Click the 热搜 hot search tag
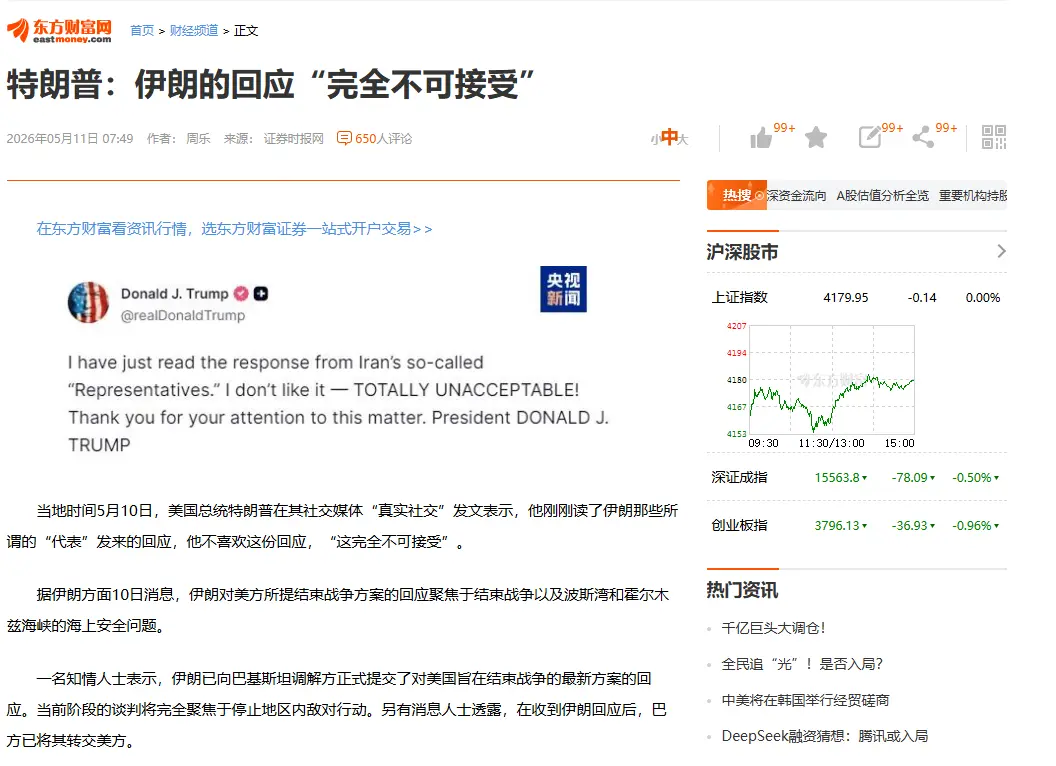Viewport: 1056px width, 766px height. tap(737, 195)
